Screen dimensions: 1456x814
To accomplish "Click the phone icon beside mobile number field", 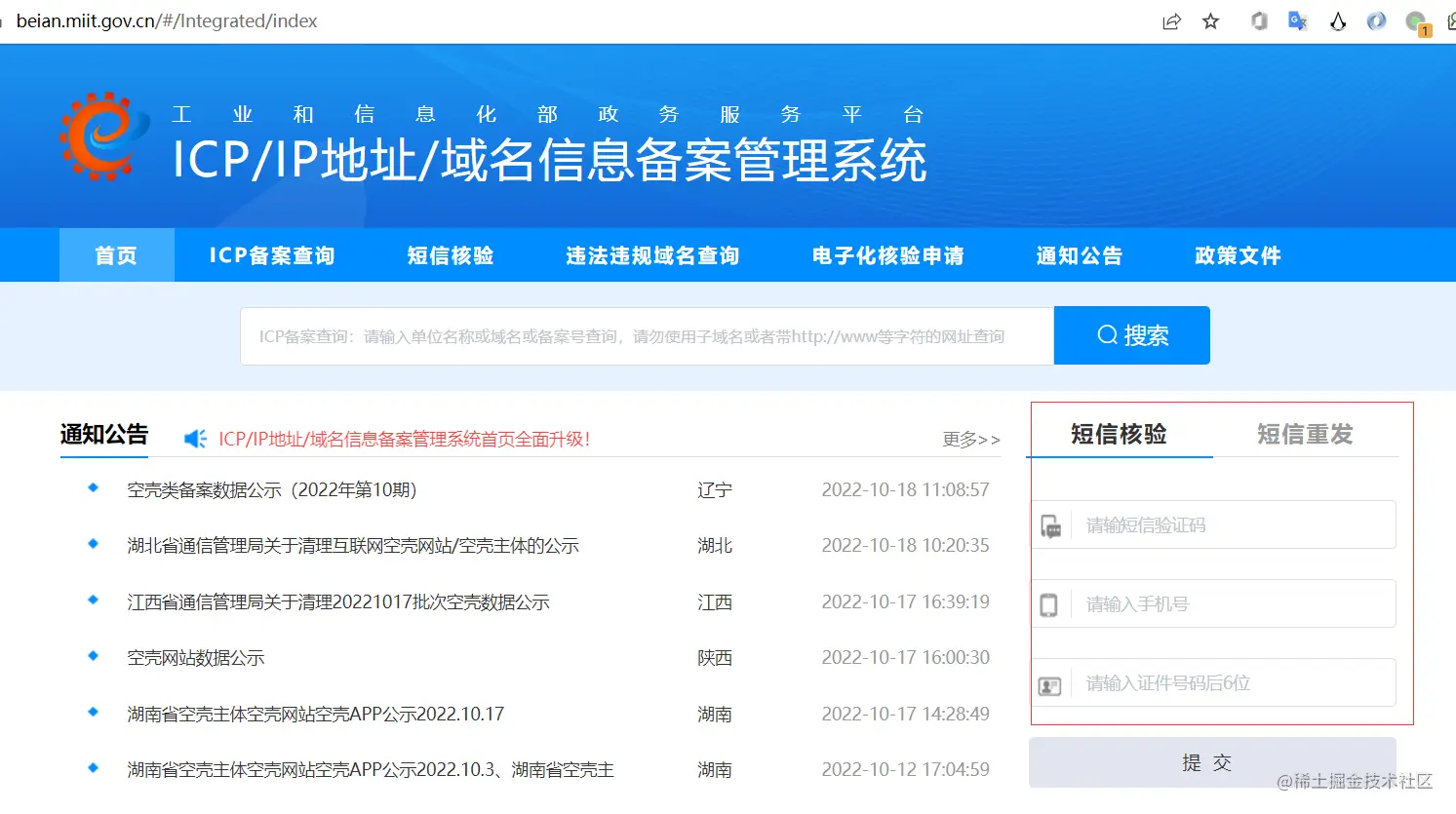I will (x=1048, y=605).
